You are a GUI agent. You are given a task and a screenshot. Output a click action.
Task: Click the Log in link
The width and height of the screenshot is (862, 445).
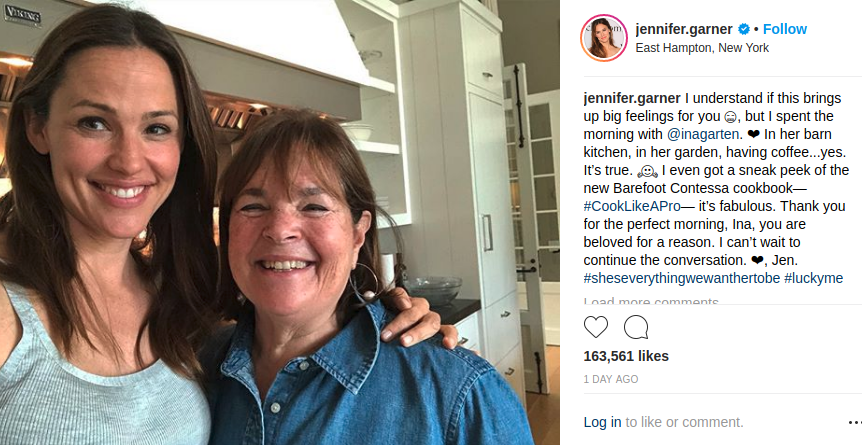tap(602, 422)
